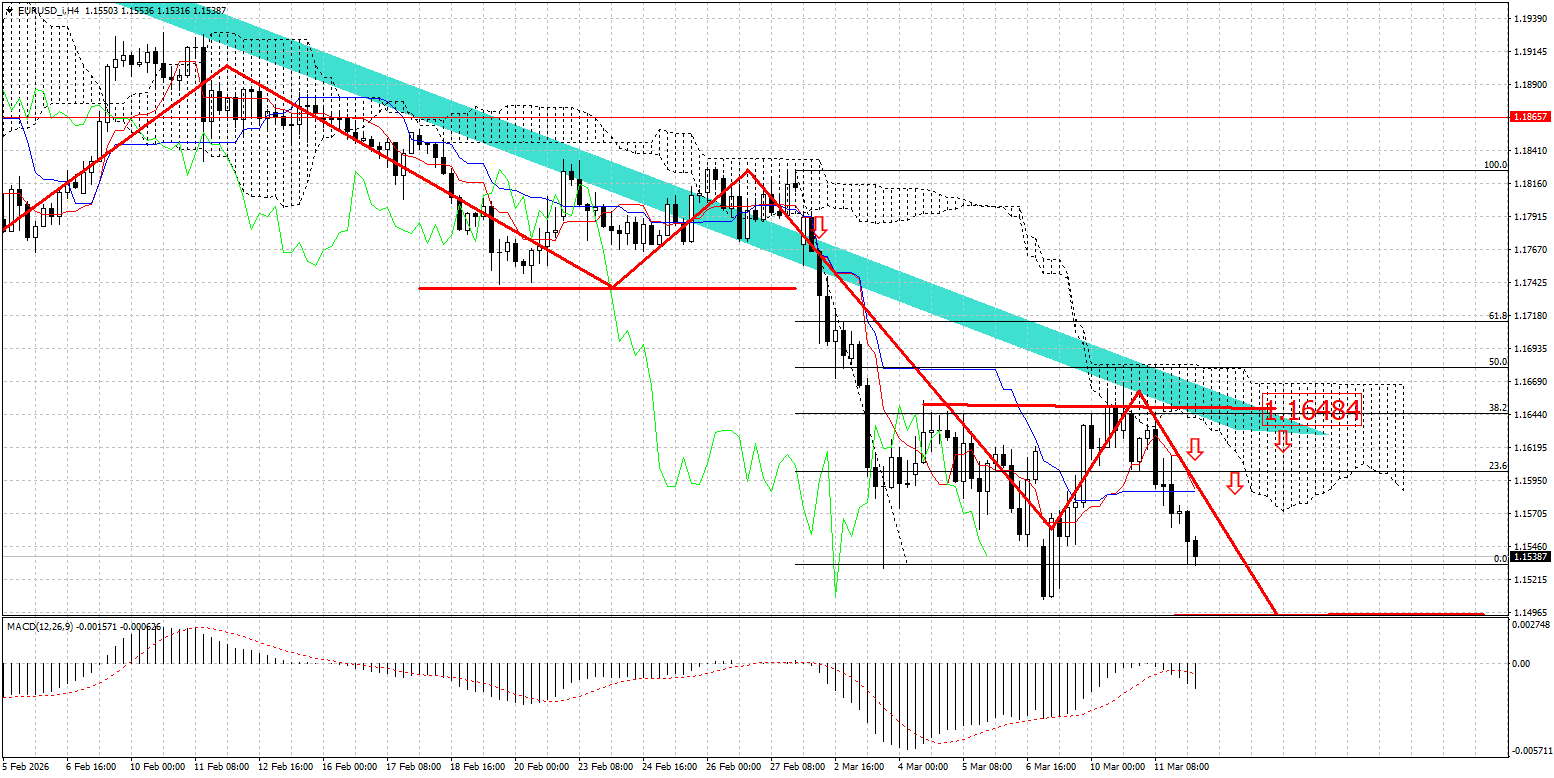Click the red 1.16484 price label
This screenshot has width=1554, height=778.
click(x=1311, y=409)
